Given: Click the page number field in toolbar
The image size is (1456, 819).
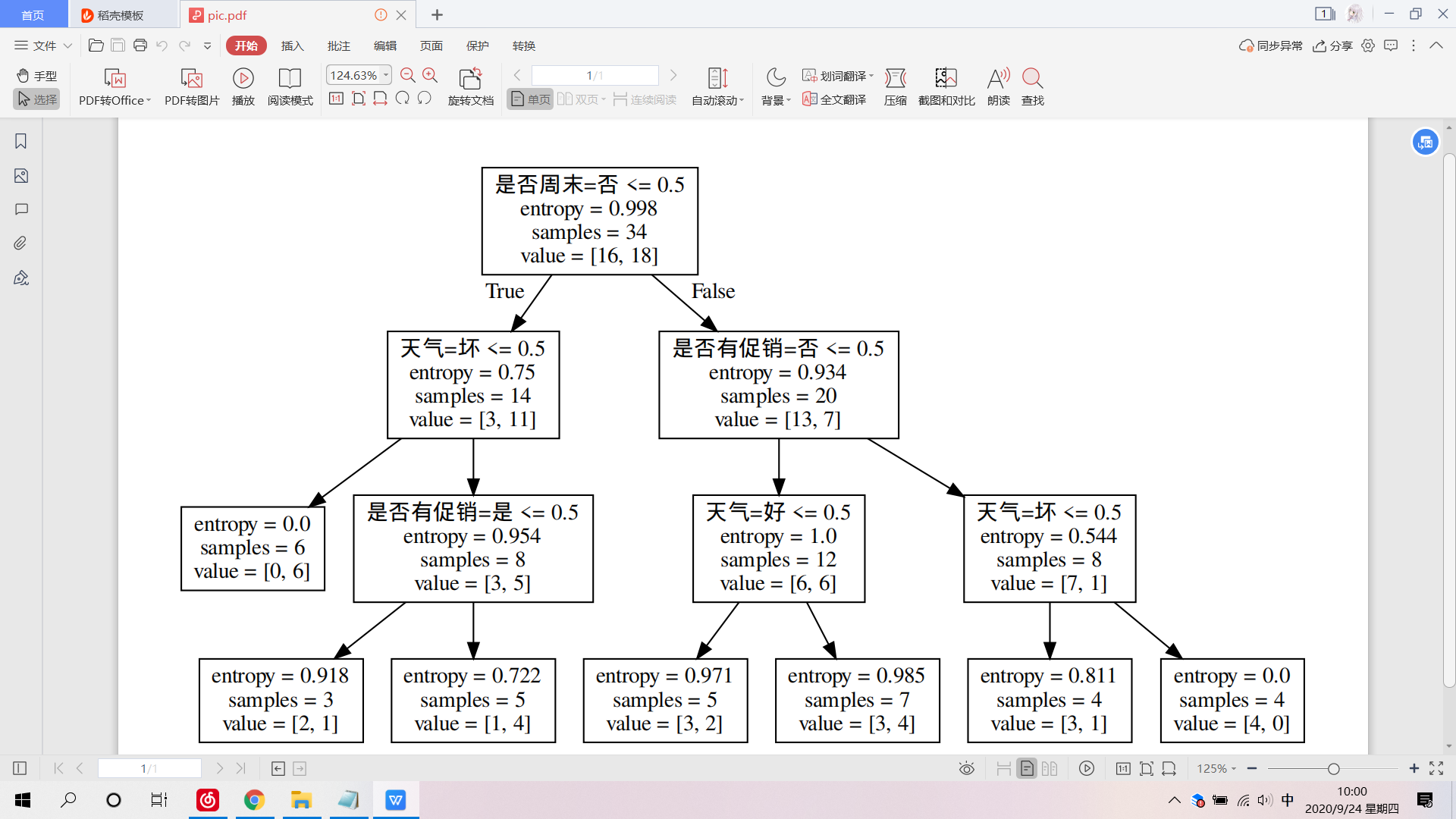Looking at the screenshot, I should tap(595, 75).
